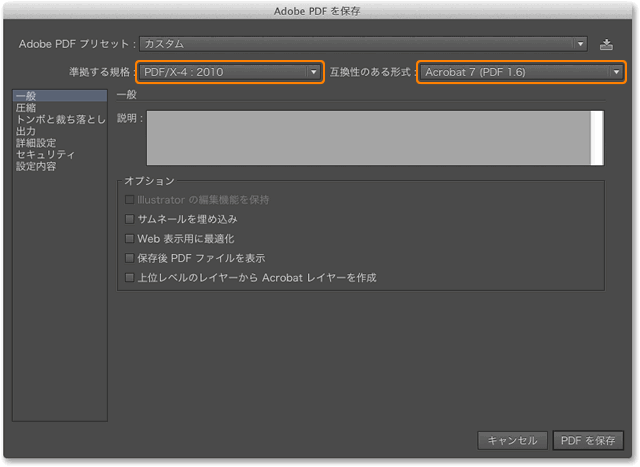This screenshot has height=467, width=640.
Task: Enable サムネールを埋め込み checkbox
Action: (129, 219)
